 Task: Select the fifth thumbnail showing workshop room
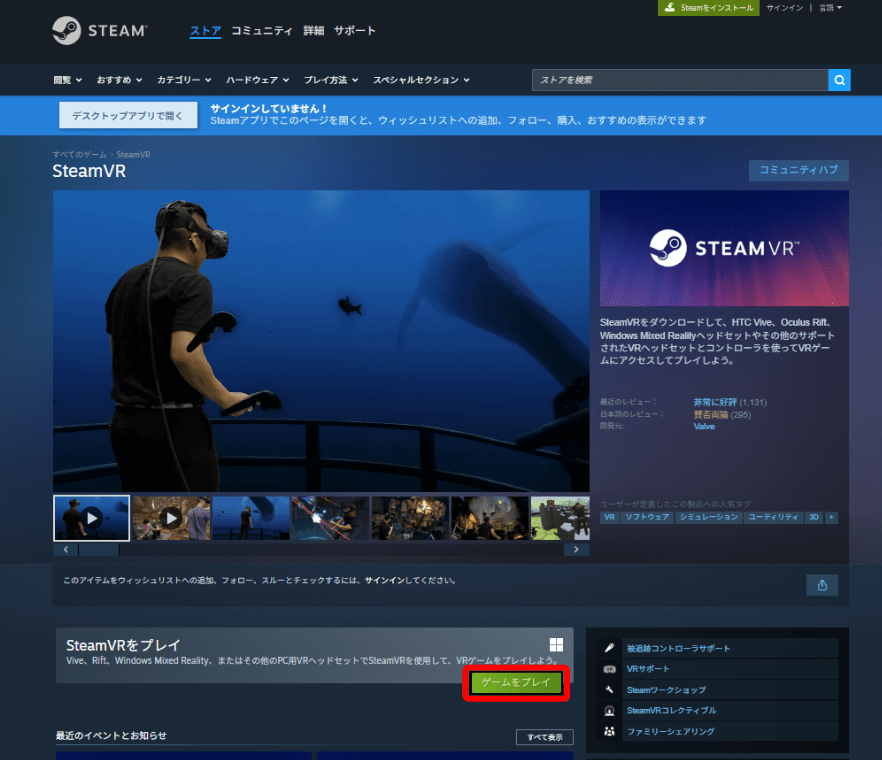pyautogui.click(x=411, y=518)
